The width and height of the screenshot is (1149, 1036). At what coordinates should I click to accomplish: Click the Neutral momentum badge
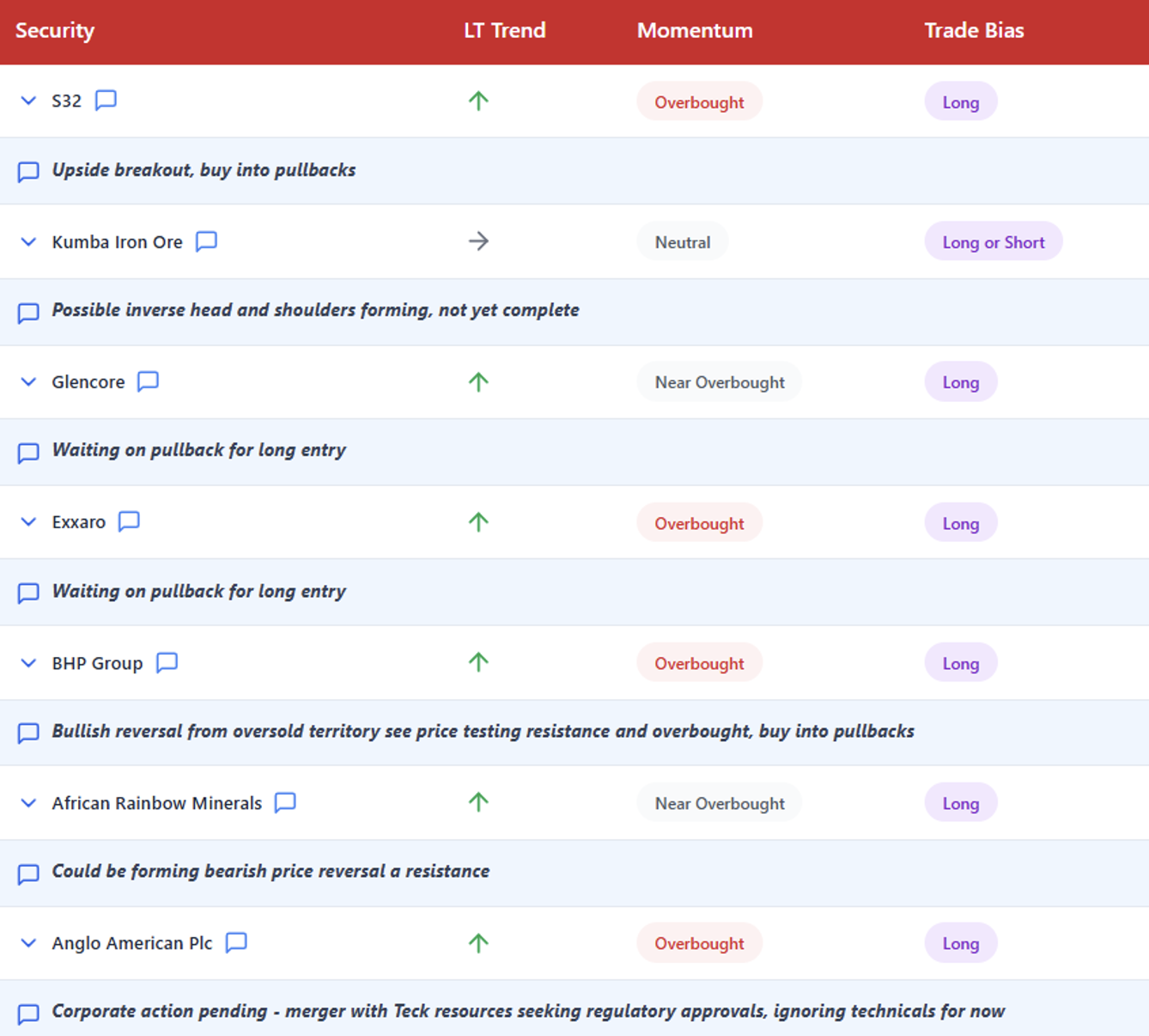click(x=682, y=242)
